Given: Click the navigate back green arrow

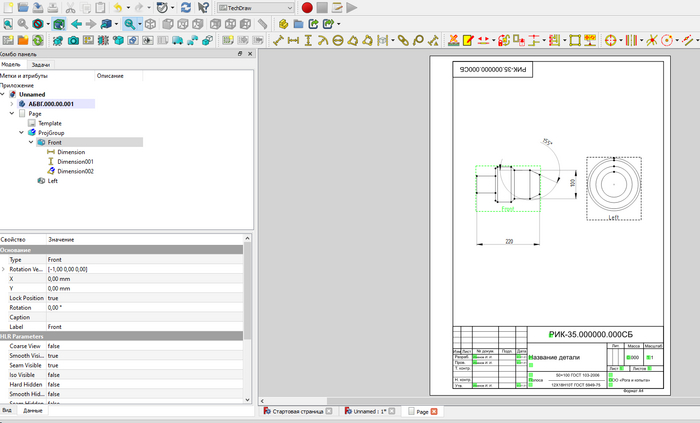Looking at the screenshot, I should pos(76,23).
